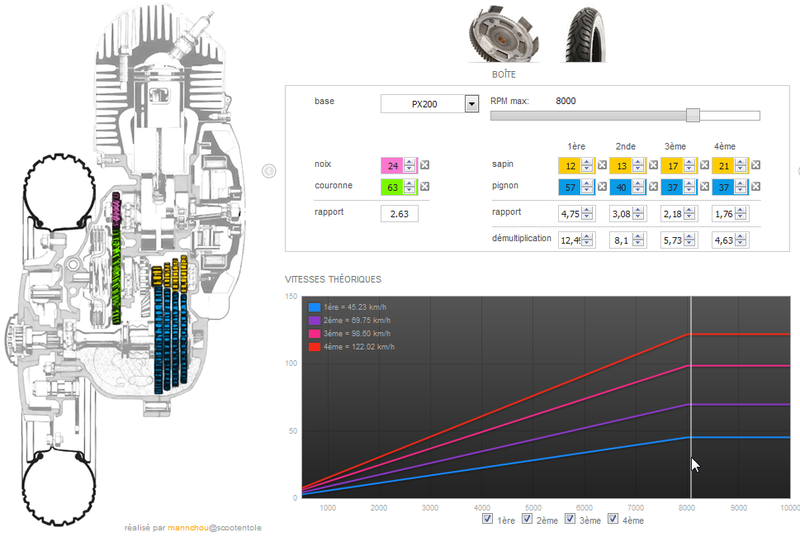Increase the noix teeth count stepper
This screenshot has height=537, width=800.
409,162
